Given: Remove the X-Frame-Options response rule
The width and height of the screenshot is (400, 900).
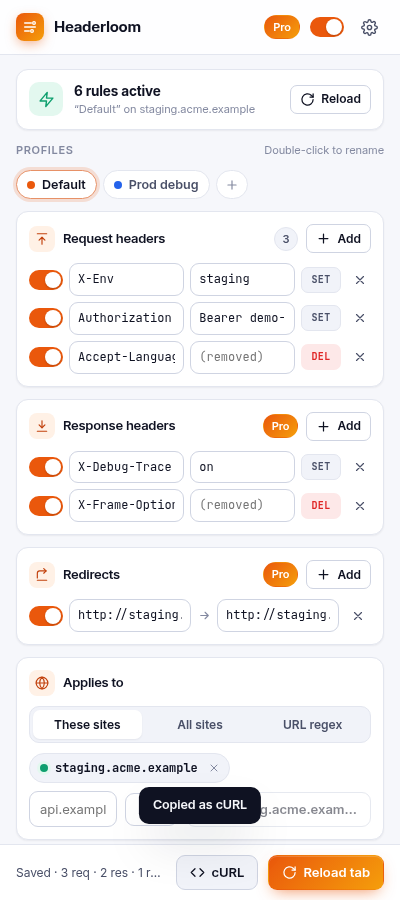Looking at the screenshot, I should pos(360,506).
